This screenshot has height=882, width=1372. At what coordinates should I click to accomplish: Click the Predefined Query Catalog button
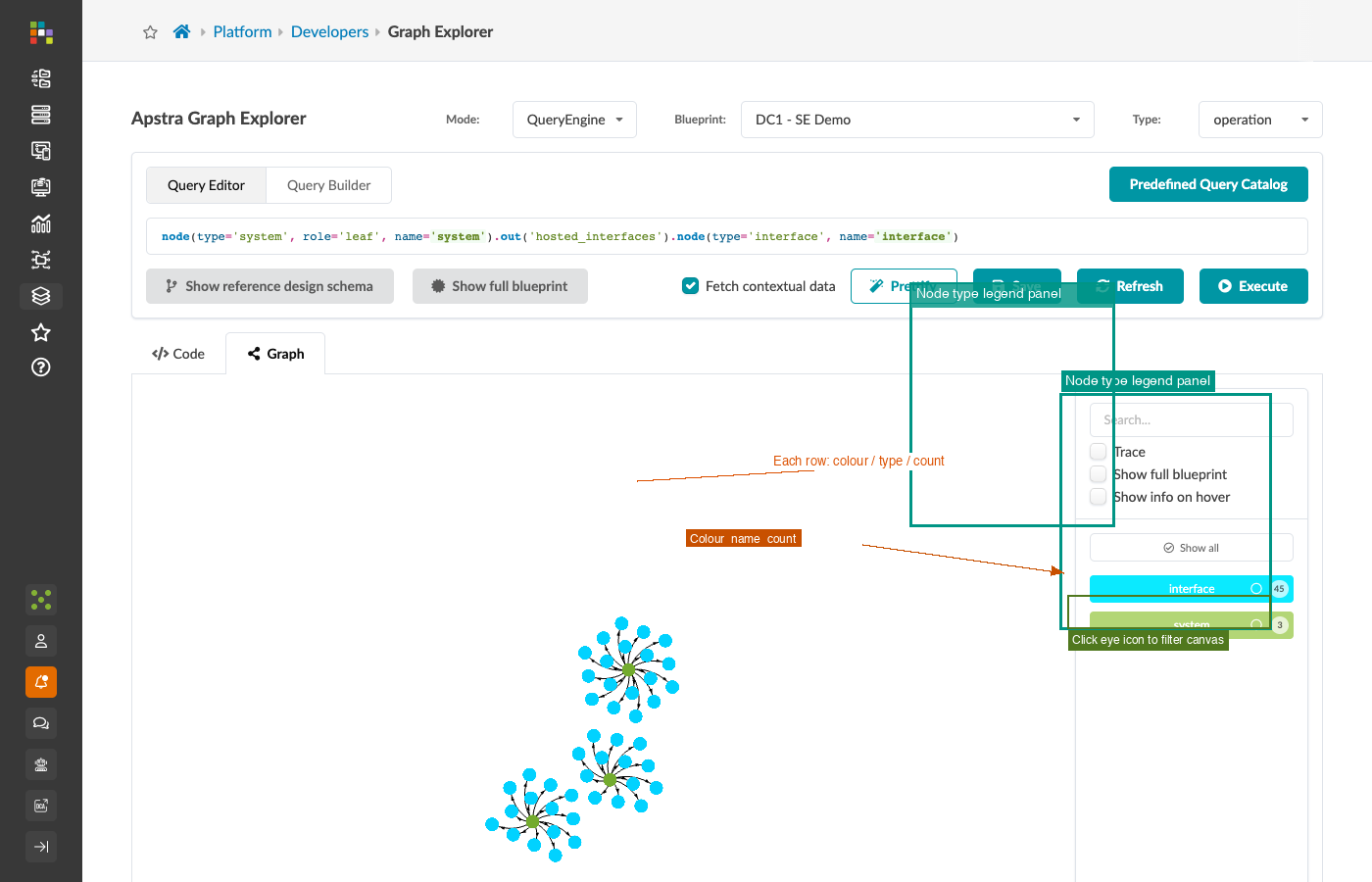[x=1208, y=184]
